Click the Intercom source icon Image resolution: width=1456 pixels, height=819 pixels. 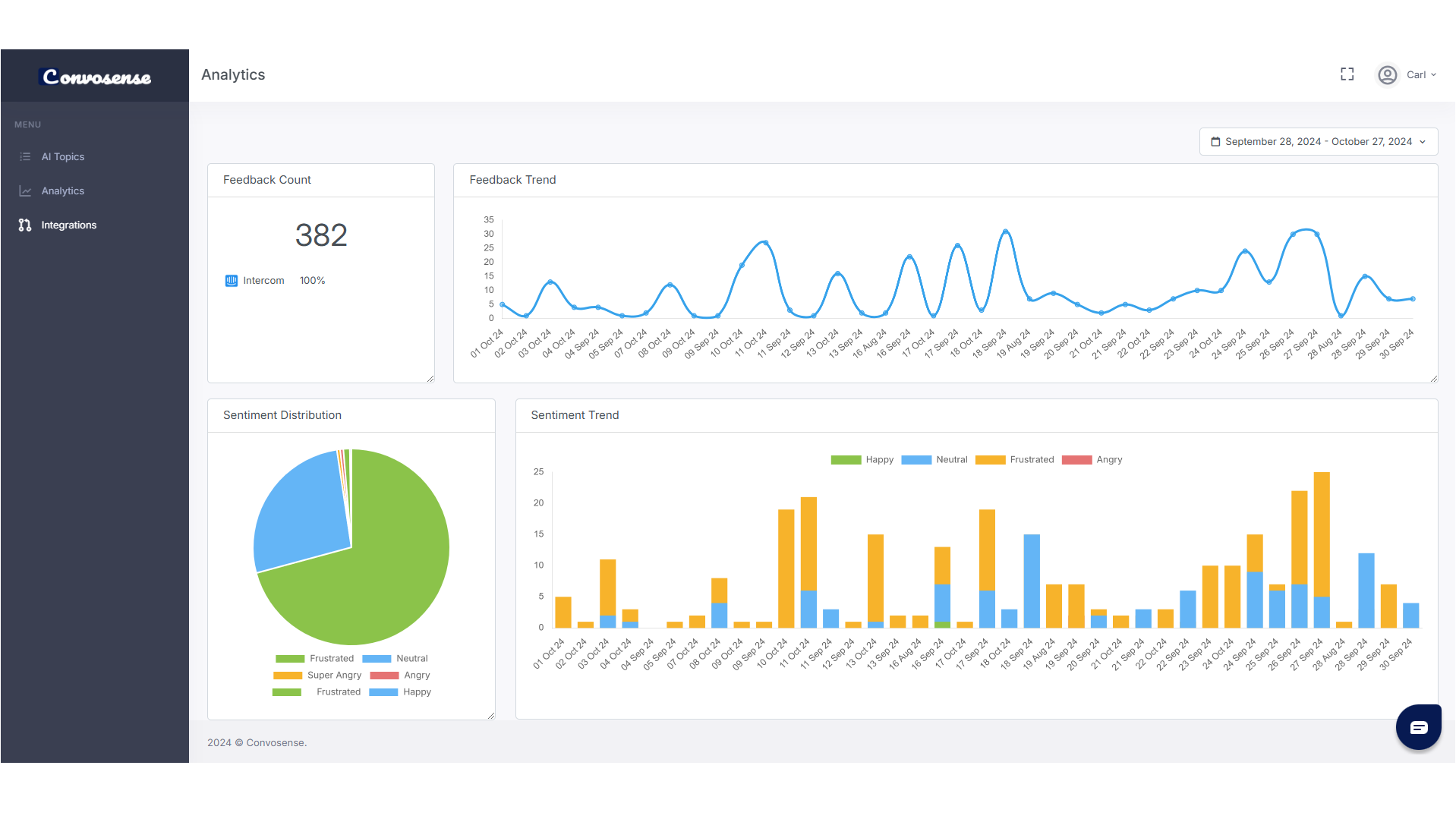coord(232,281)
